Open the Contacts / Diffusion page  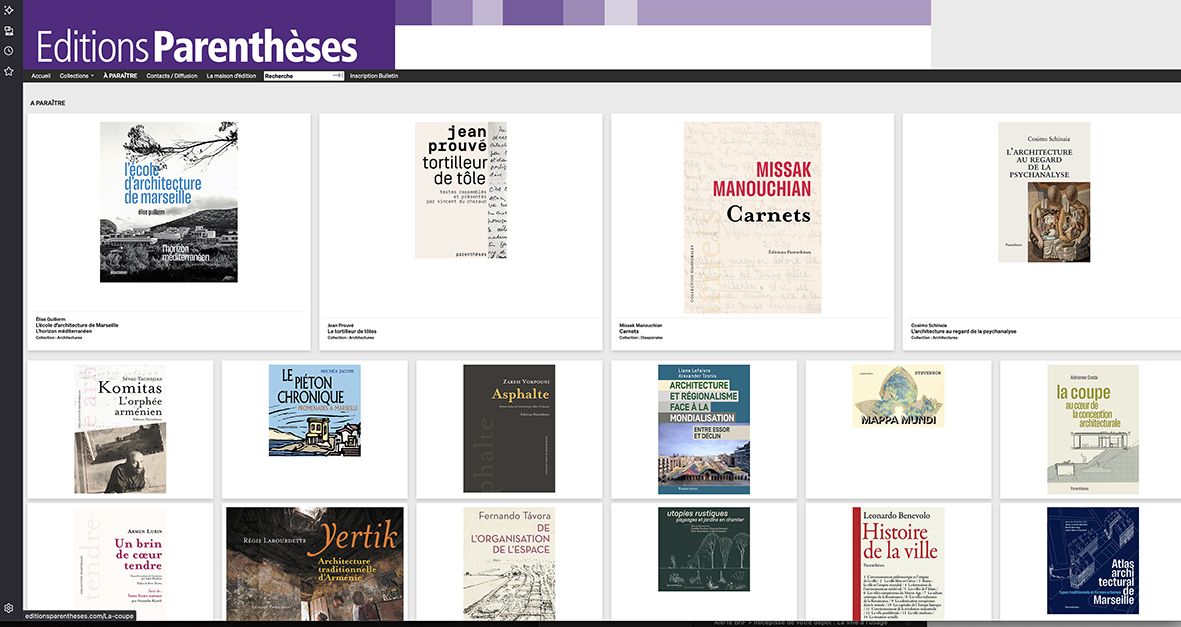pyautogui.click(x=172, y=76)
